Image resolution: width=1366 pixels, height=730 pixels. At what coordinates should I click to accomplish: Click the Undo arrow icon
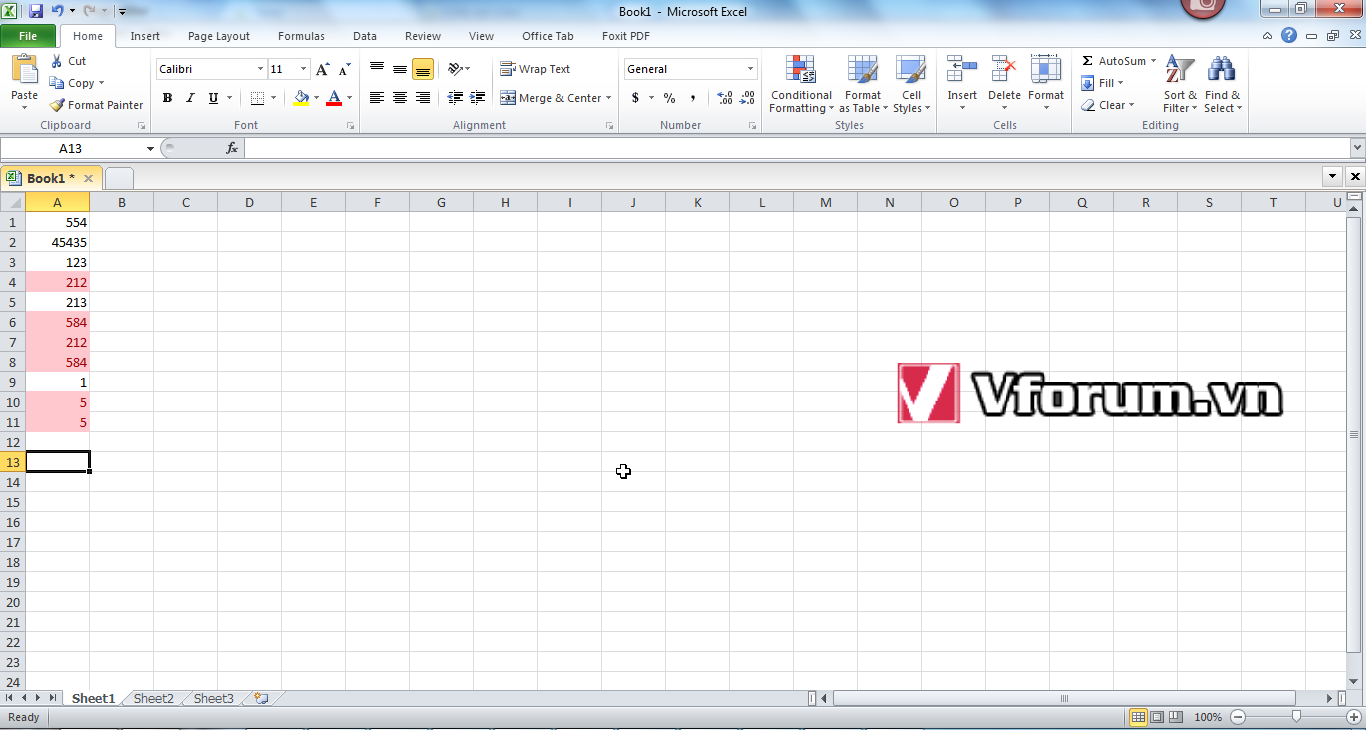pyautogui.click(x=58, y=11)
